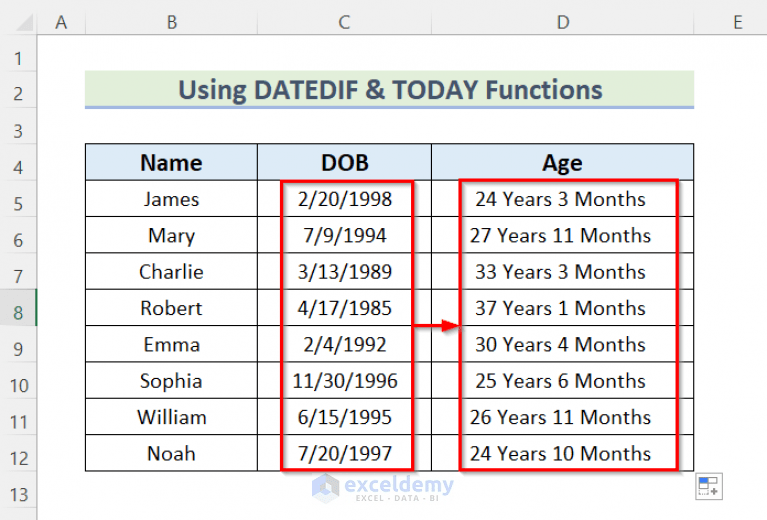Select the DOB cell '3/13/1989'
This screenshot has height=520, width=767.
pos(344,271)
